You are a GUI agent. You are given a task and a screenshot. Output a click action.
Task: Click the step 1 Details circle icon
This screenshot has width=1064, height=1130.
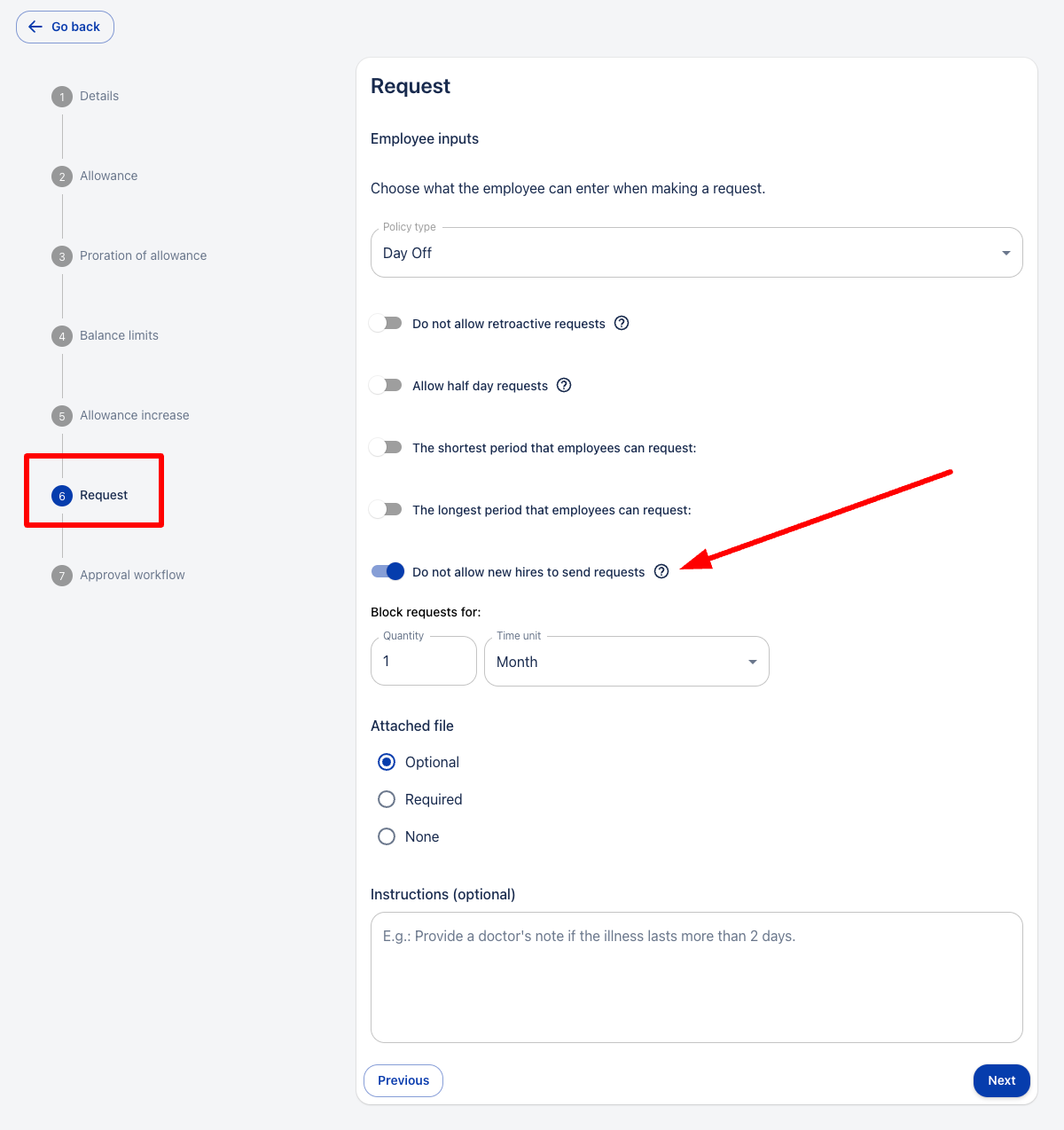[x=62, y=97]
